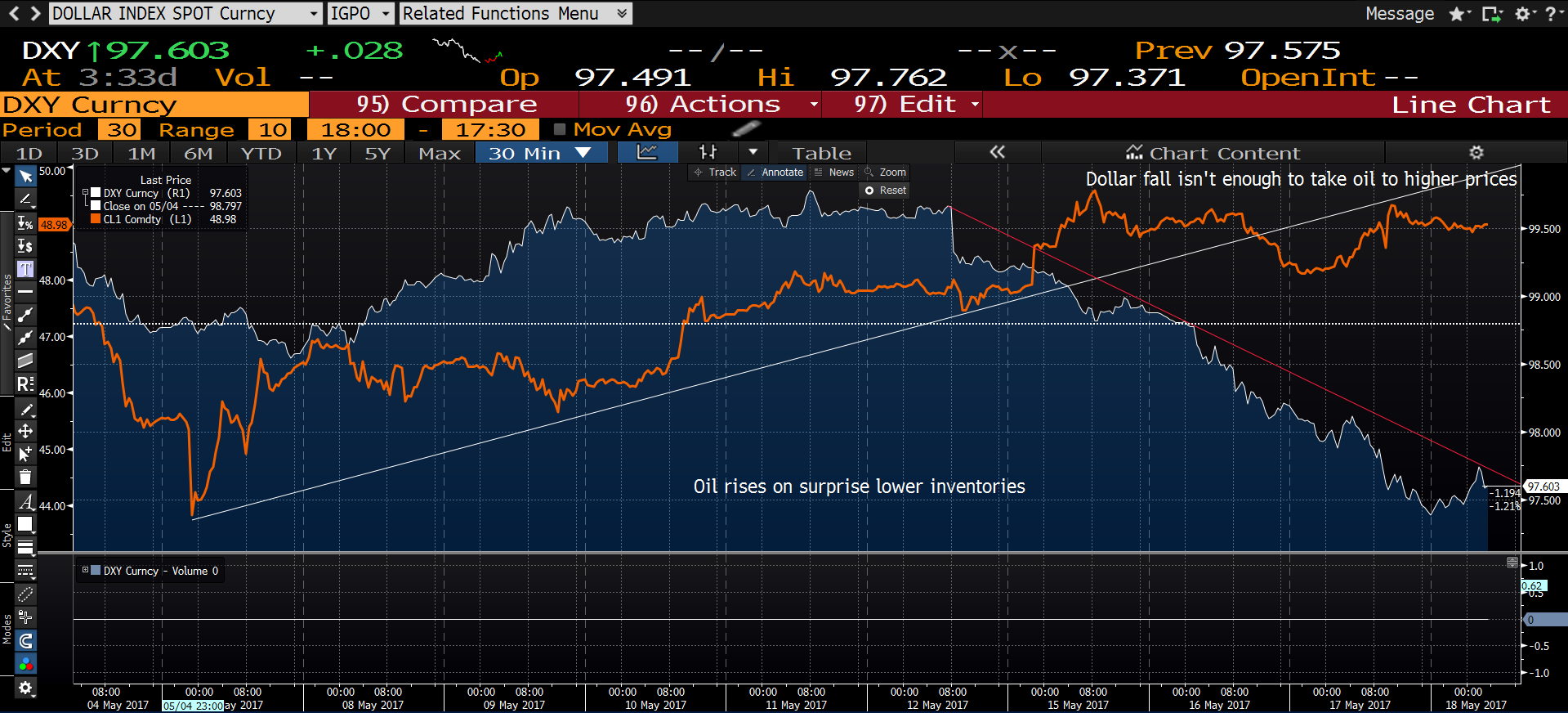The width and height of the screenshot is (1568, 713).
Task: Select the horizontal line tool
Action: point(25,292)
